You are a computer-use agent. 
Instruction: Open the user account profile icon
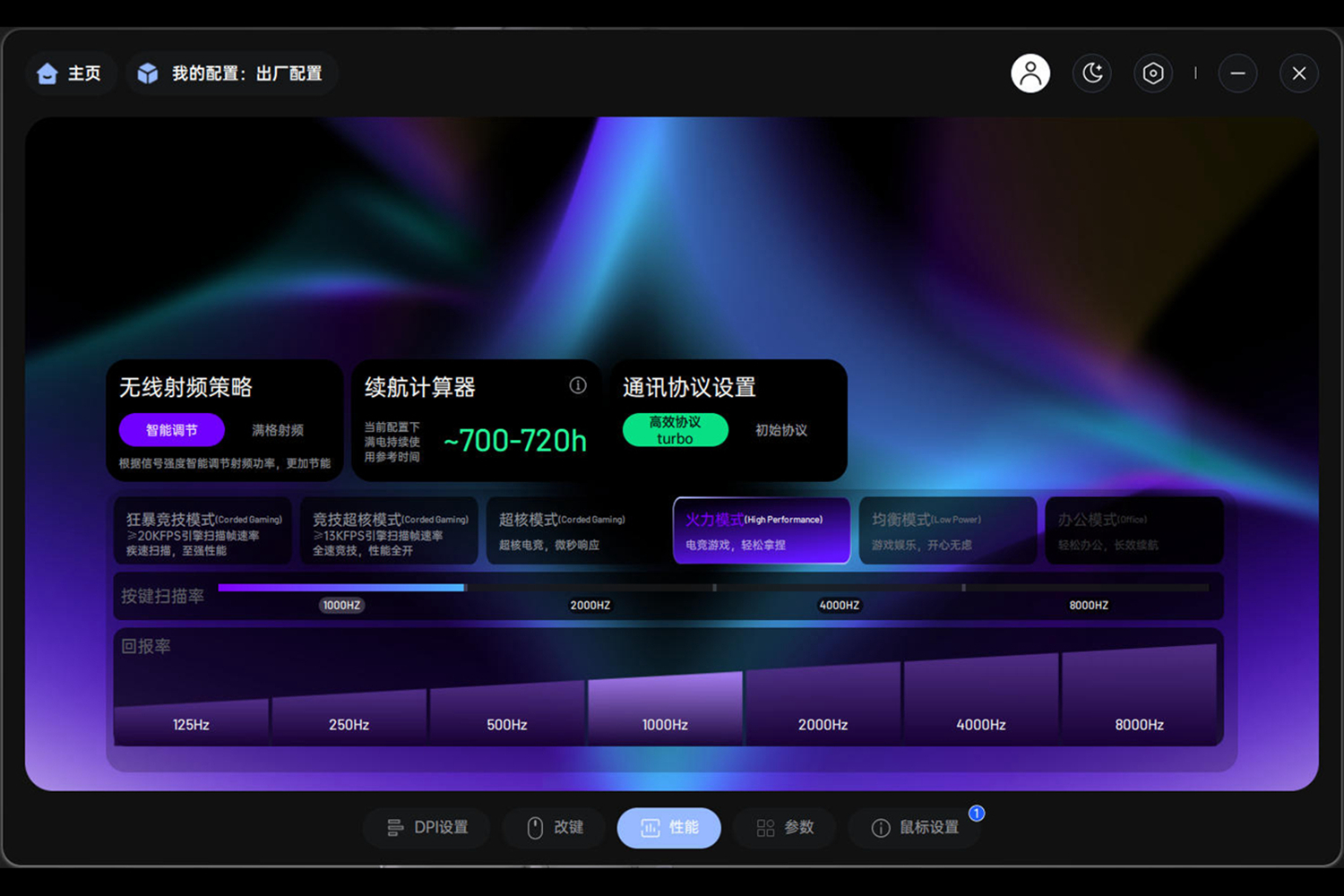click(1030, 73)
